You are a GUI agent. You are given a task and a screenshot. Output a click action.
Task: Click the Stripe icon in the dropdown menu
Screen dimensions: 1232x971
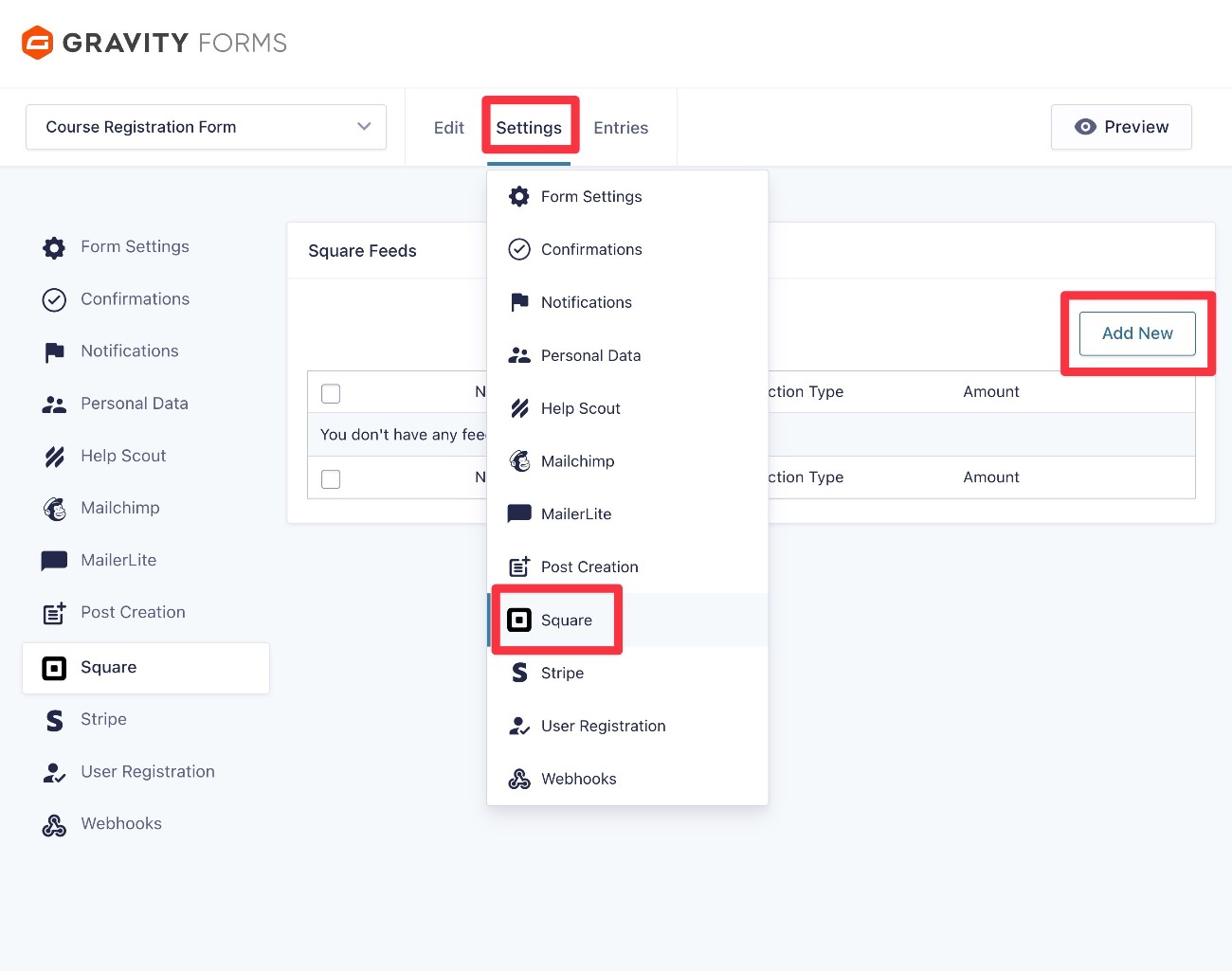pyautogui.click(x=519, y=673)
